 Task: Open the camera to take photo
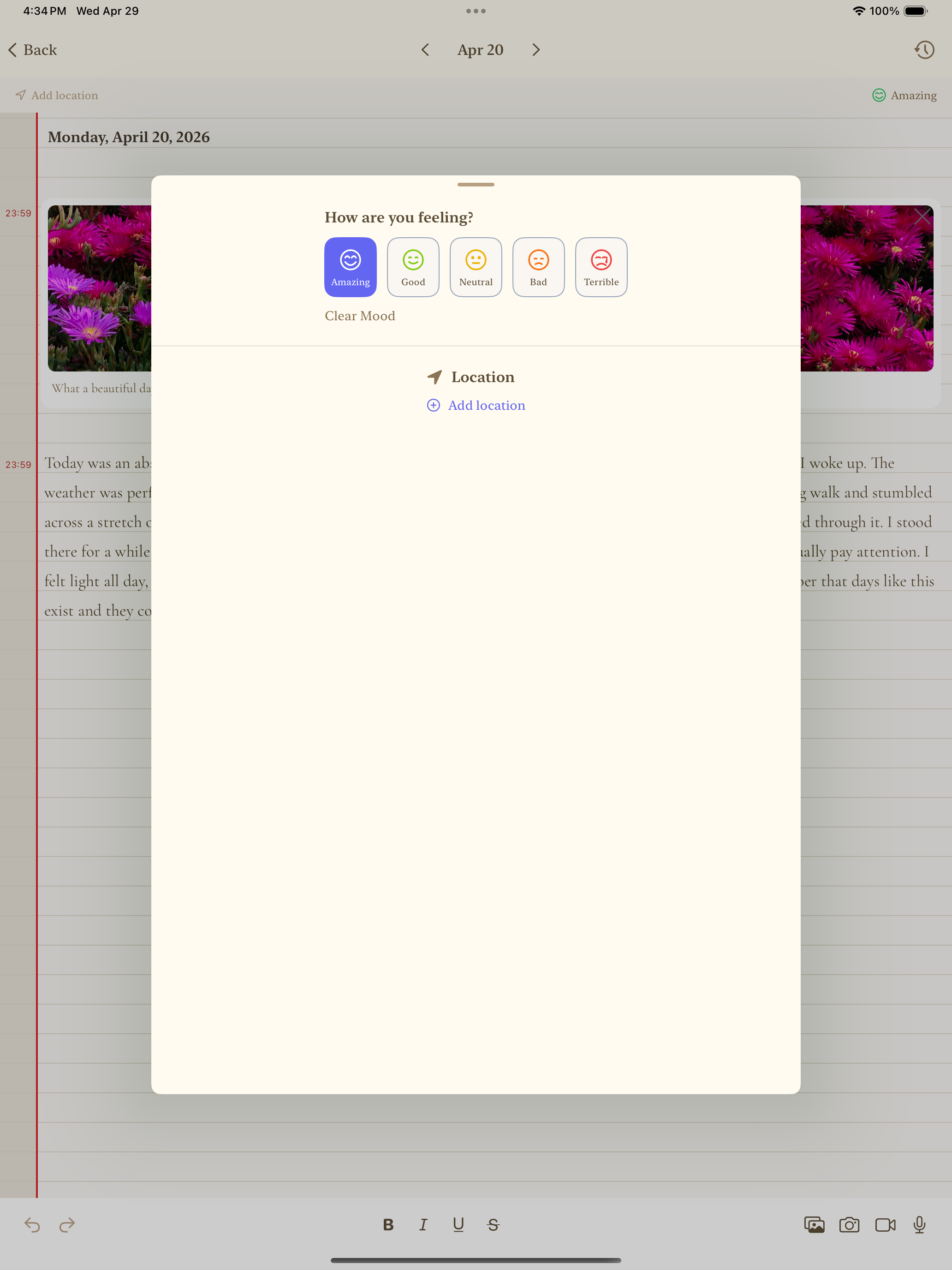coord(849,1225)
